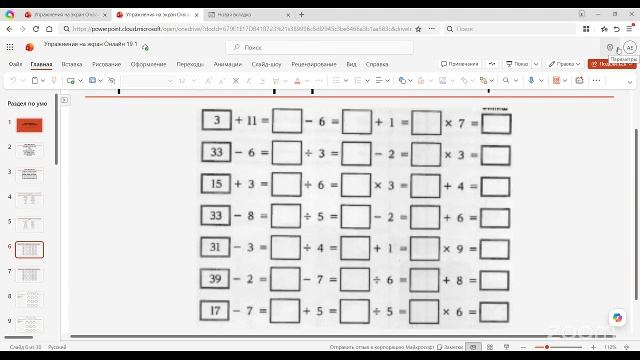Switch to the Переходы tab
This screenshot has width=640, height=360.
click(x=190, y=64)
